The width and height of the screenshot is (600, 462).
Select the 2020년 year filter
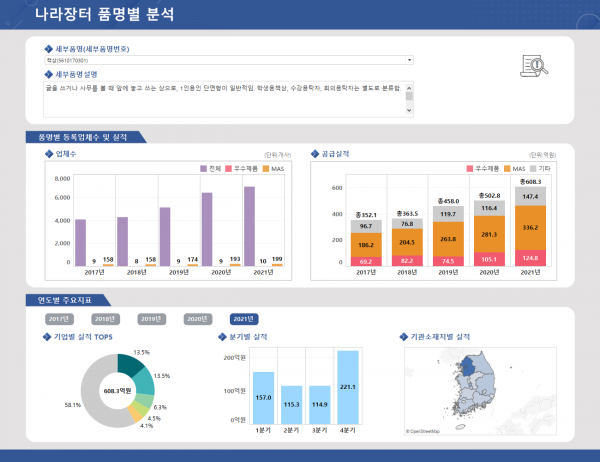coord(198,318)
